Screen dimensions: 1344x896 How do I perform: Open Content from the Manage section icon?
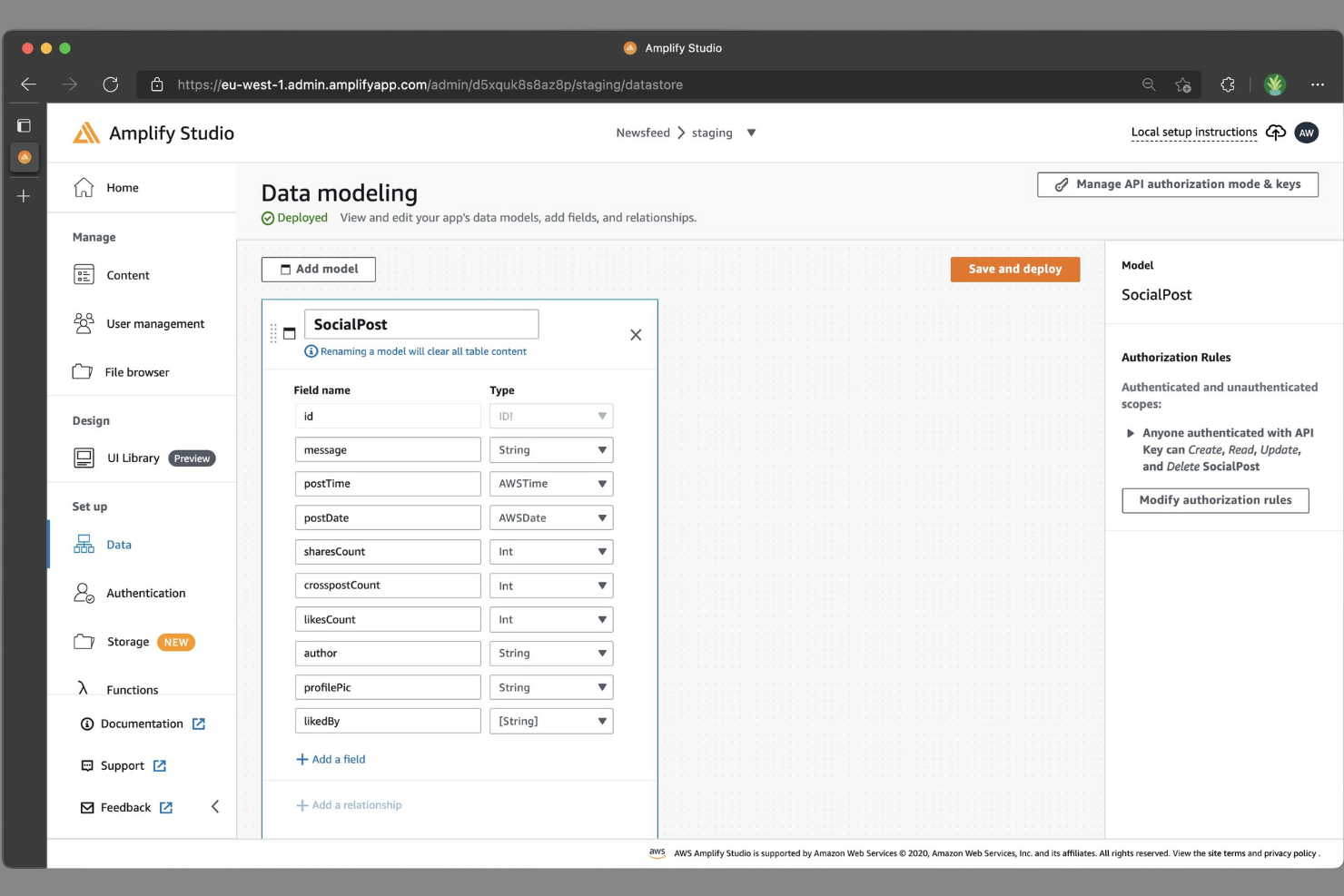point(83,274)
